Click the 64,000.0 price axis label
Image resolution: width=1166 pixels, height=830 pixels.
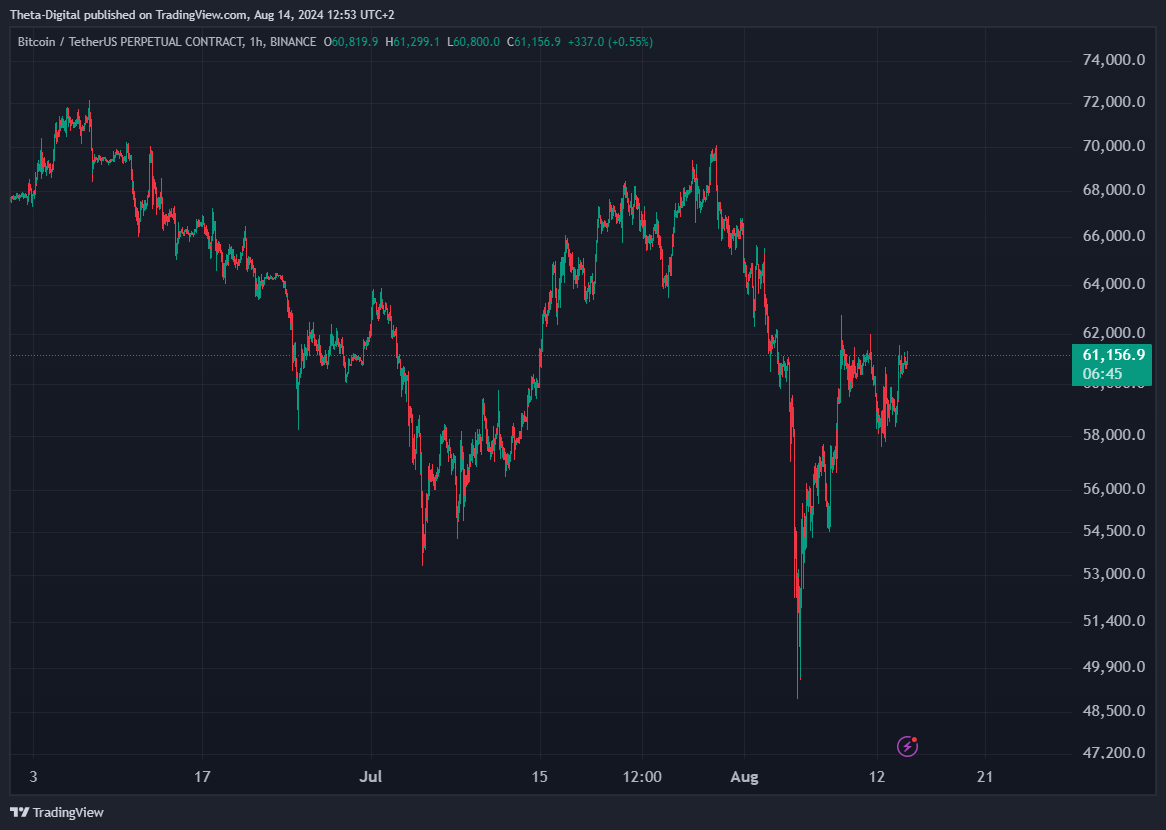(x=1113, y=284)
